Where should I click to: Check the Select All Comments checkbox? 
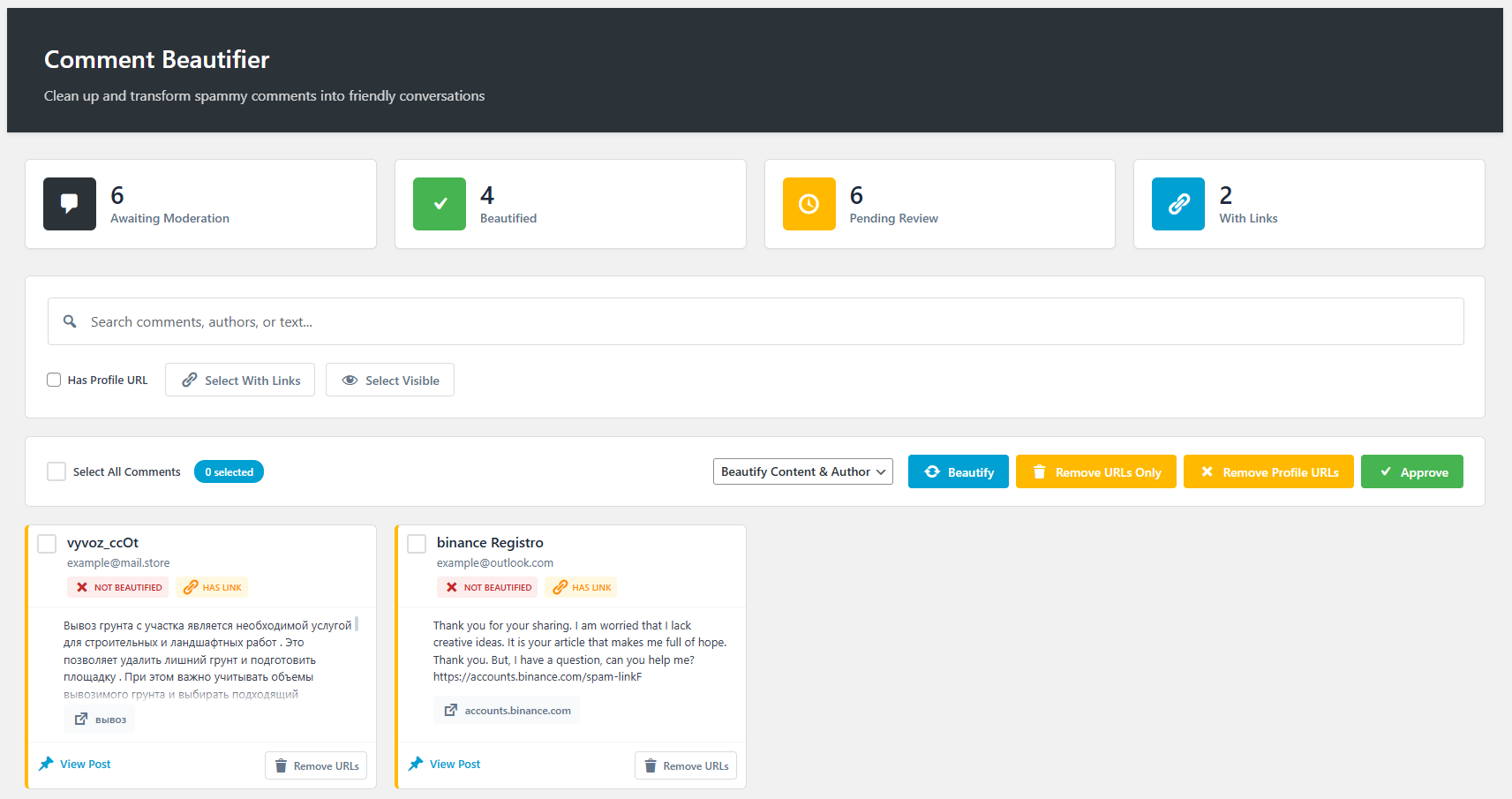coord(56,471)
